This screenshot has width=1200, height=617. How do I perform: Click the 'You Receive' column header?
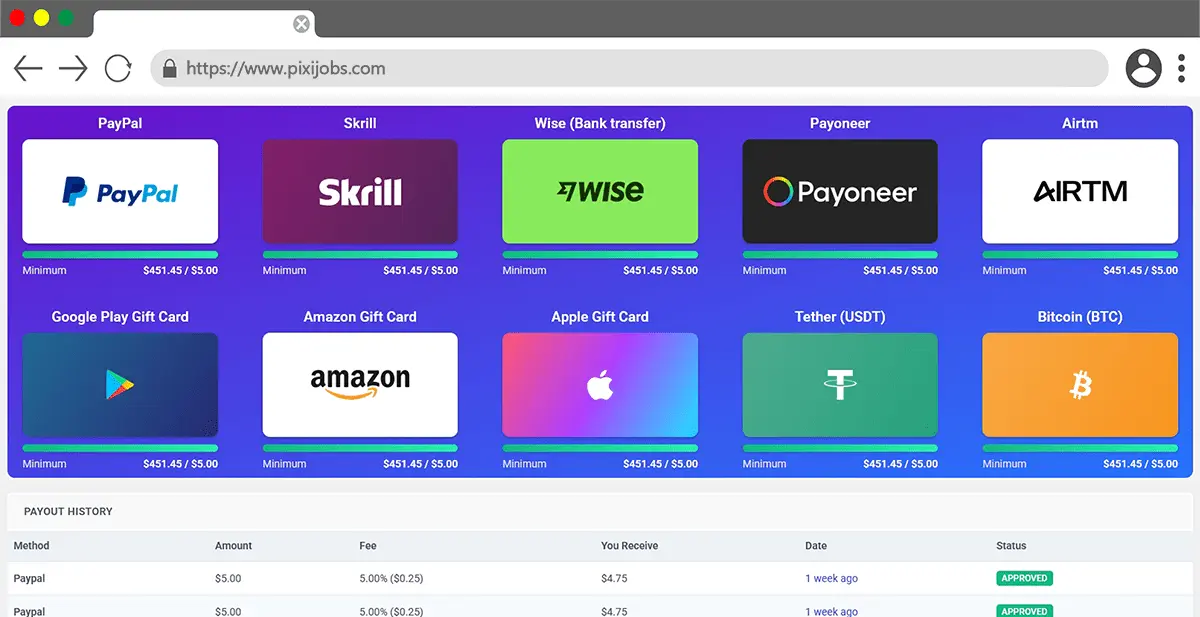tap(629, 546)
